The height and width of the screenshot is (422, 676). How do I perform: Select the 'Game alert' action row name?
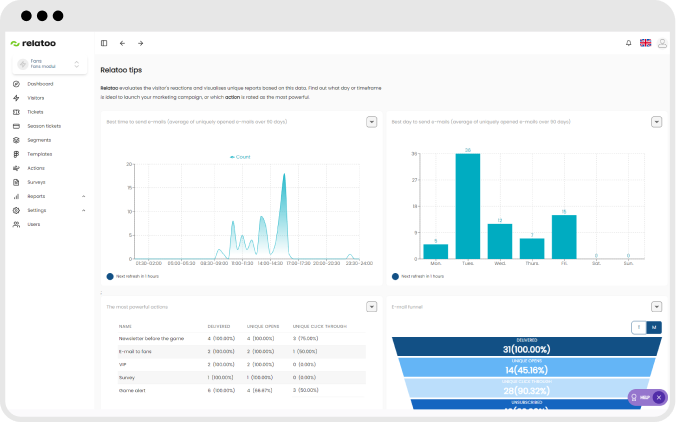pyautogui.click(x=132, y=391)
